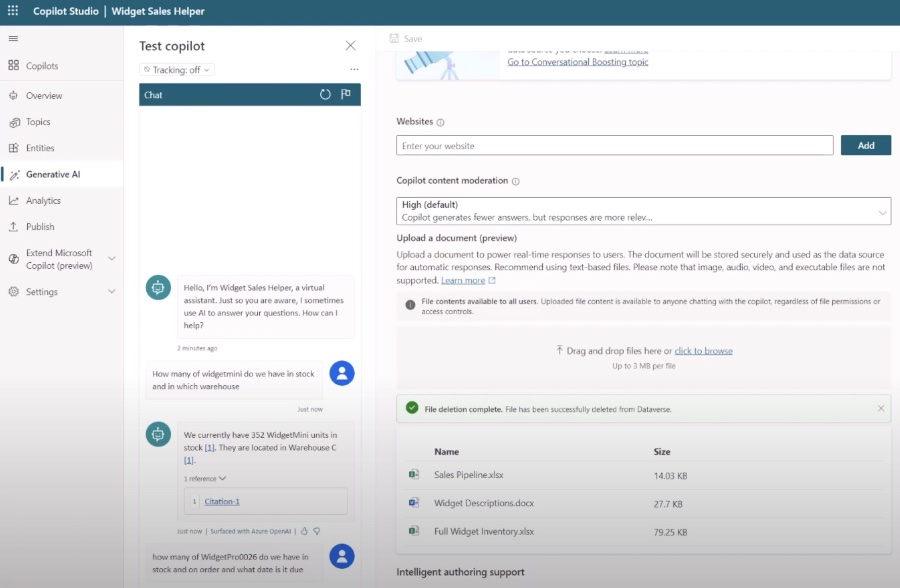Open Publish page
The width and height of the screenshot is (900, 588).
coord(40,227)
